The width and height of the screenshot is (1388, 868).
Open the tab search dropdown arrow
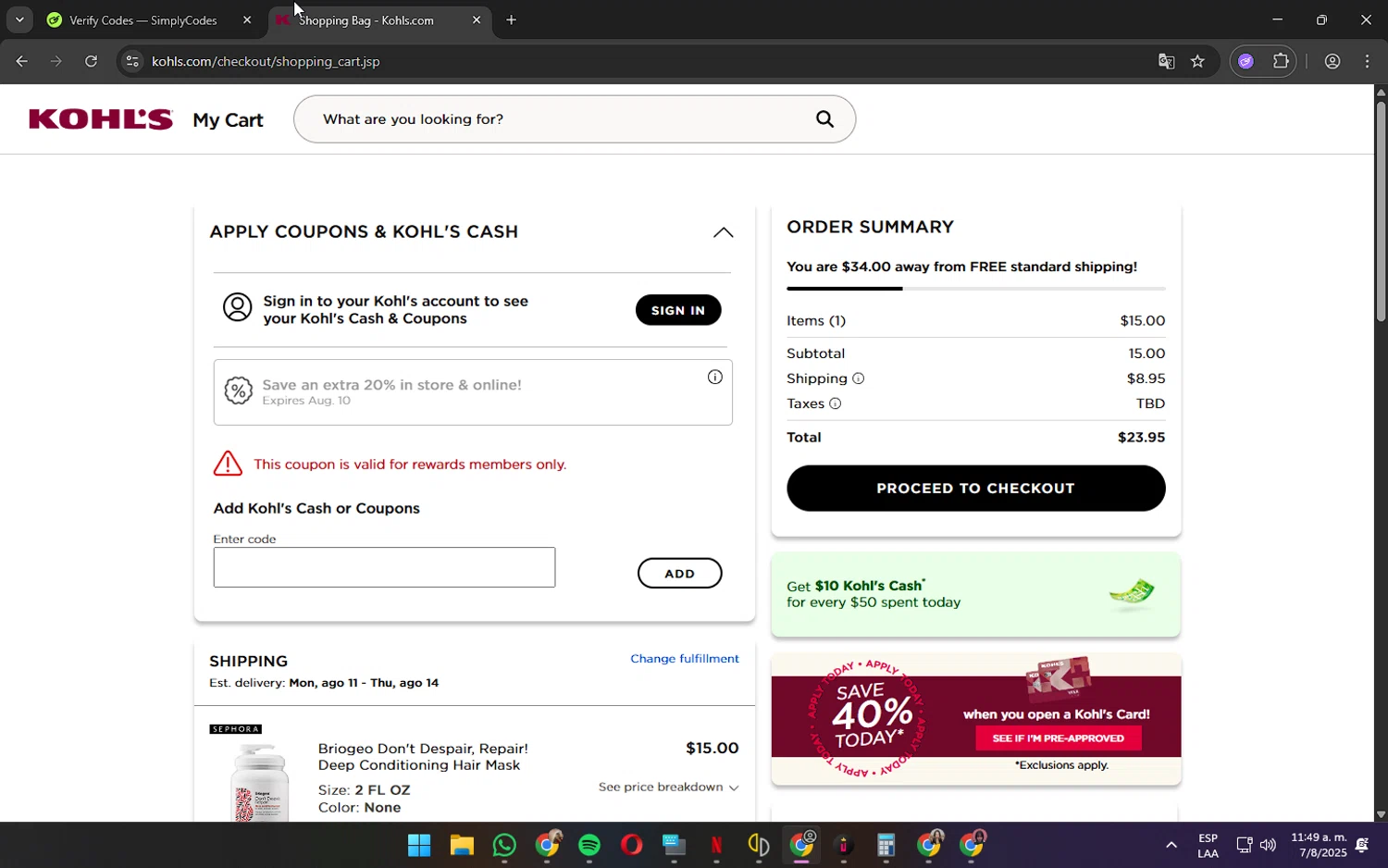pyautogui.click(x=19, y=19)
